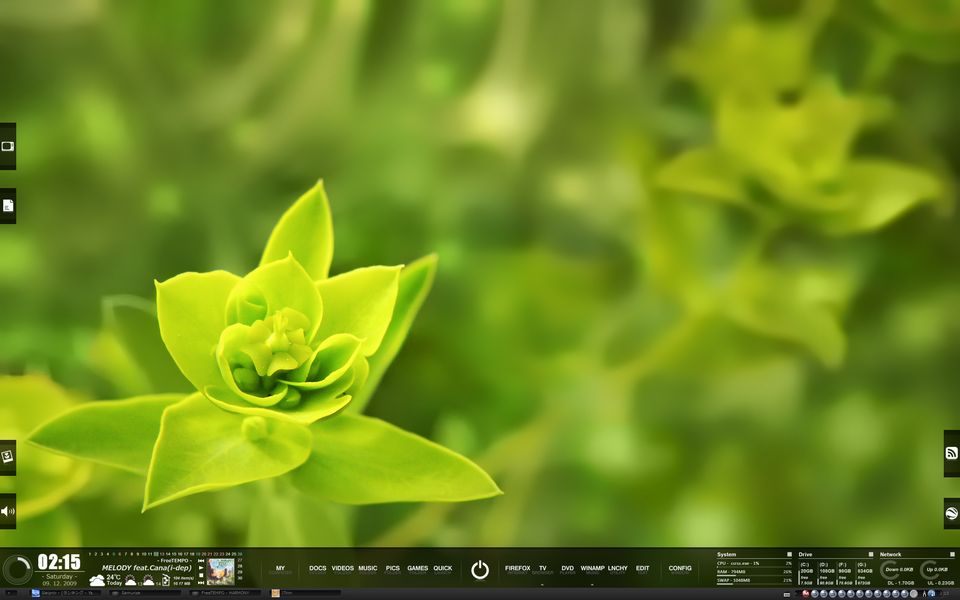Image resolution: width=960 pixels, height=600 pixels.
Task: Click the Down speed network gauge
Action: click(898, 570)
